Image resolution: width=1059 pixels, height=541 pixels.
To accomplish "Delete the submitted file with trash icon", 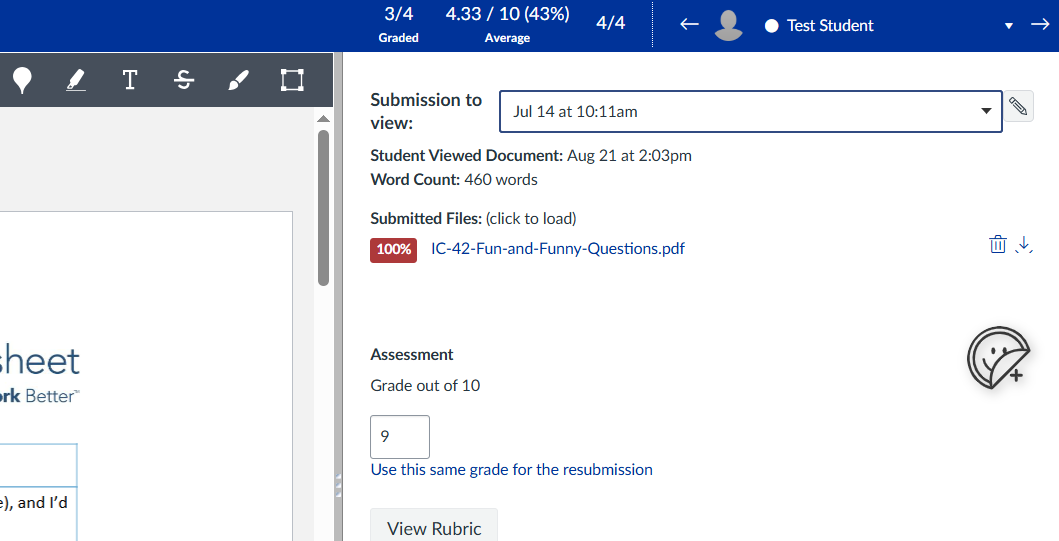I will (x=997, y=245).
